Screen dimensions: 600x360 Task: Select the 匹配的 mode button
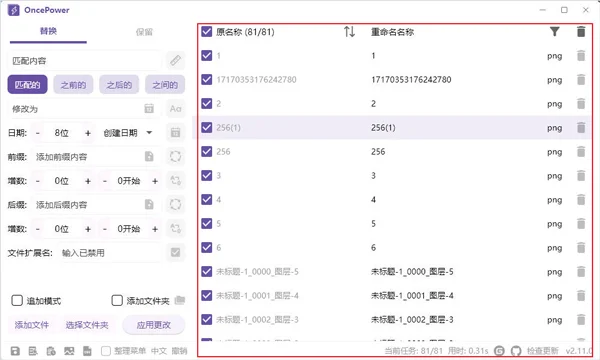[x=27, y=85]
